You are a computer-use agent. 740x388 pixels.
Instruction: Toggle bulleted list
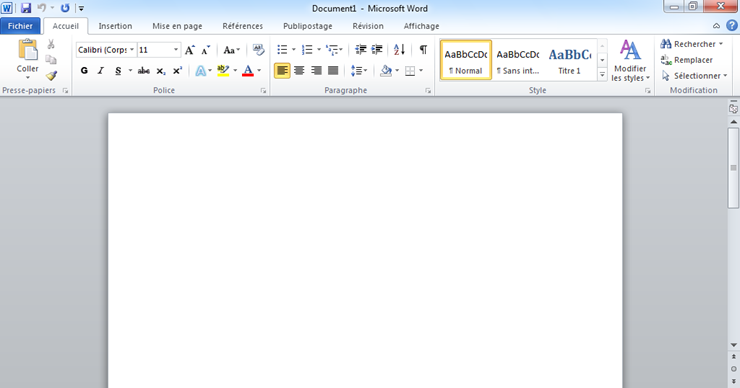pos(282,50)
